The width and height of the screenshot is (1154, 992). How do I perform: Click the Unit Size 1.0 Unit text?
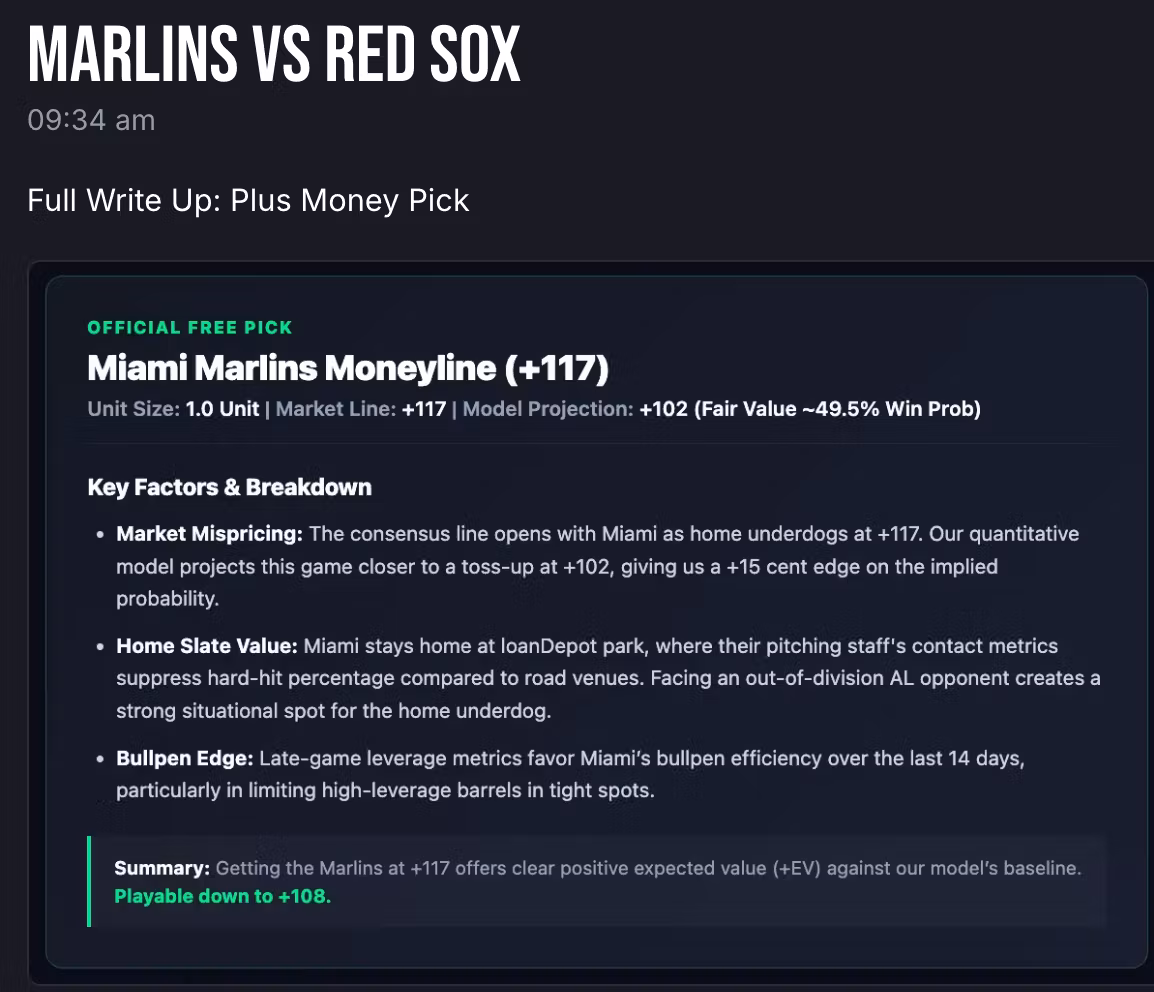point(173,409)
